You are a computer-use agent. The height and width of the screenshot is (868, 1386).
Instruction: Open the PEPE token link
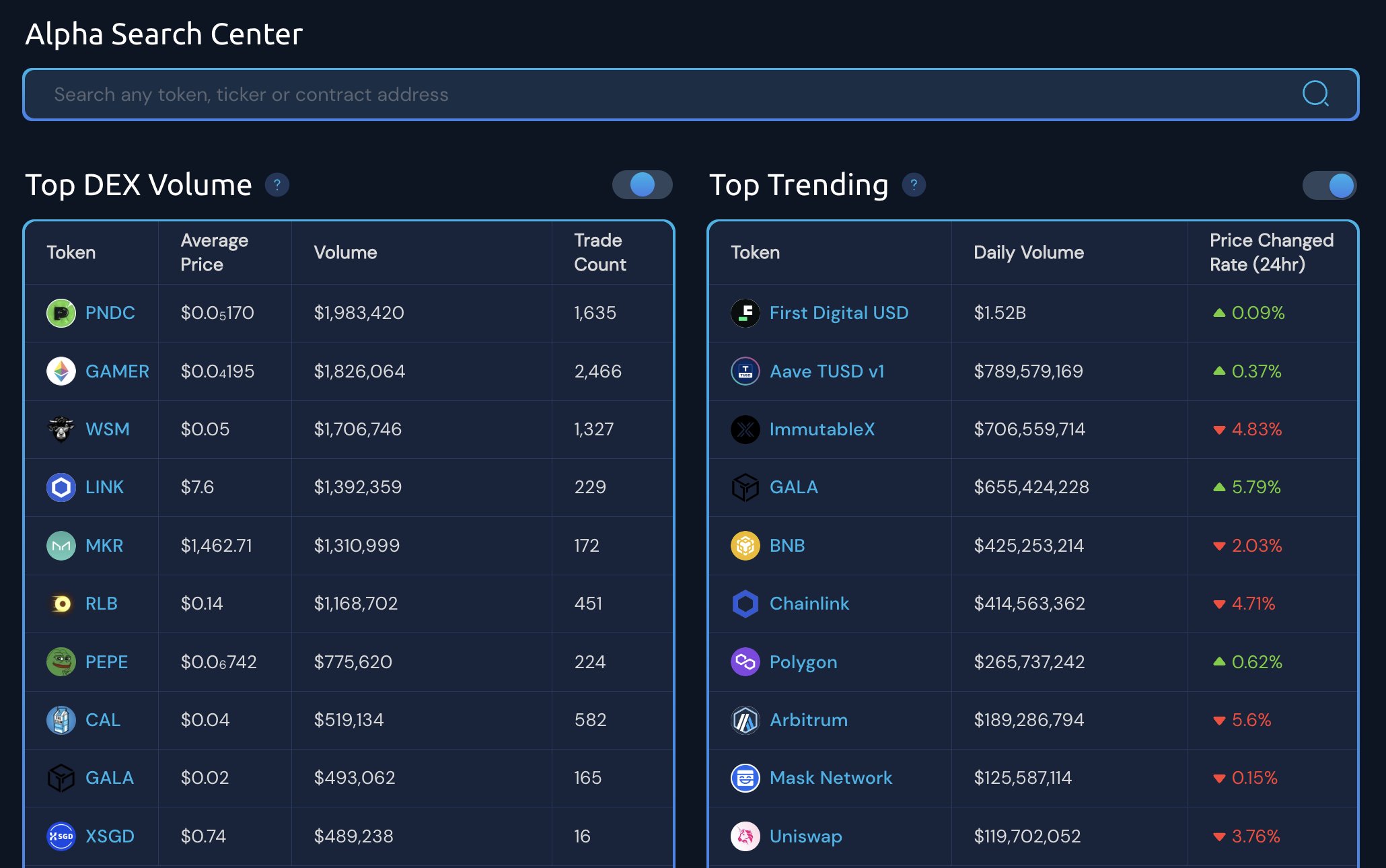pos(106,662)
